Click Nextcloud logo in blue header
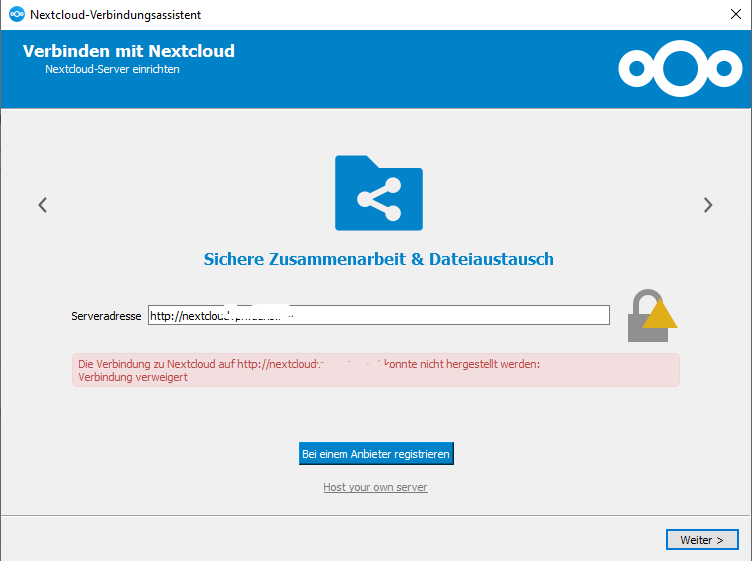 pos(680,69)
